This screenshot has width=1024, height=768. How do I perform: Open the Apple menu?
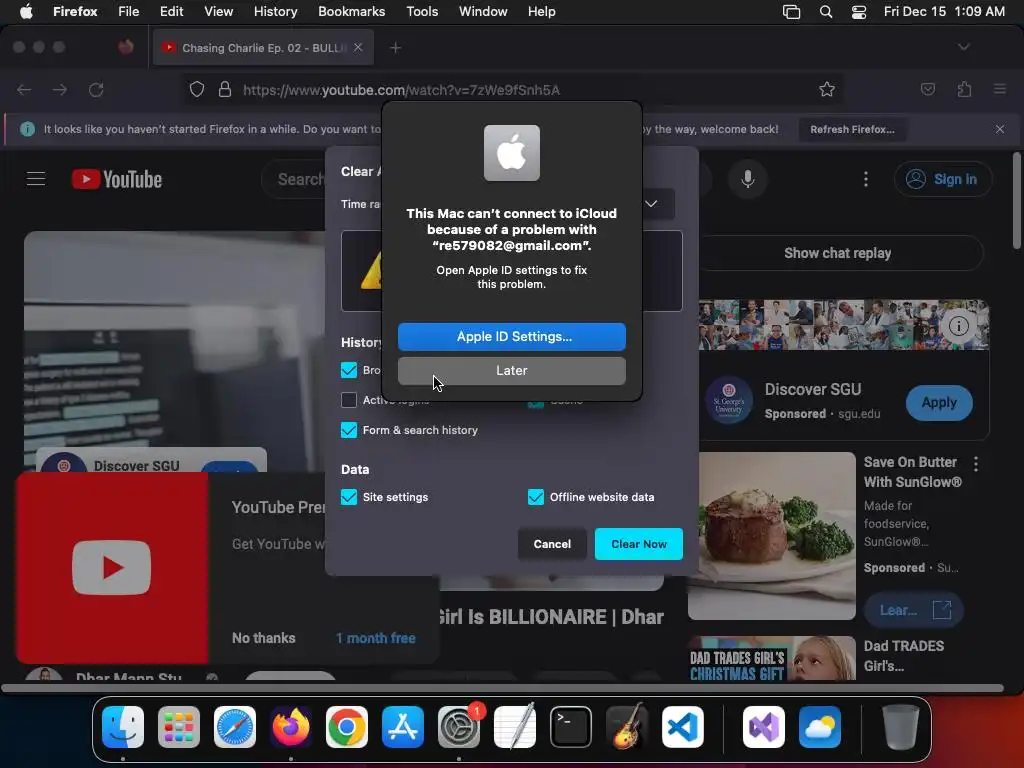26,11
